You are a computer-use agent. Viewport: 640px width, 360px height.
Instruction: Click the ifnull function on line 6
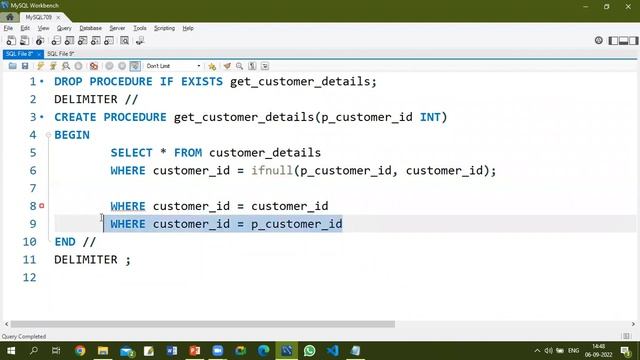click(x=271, y=171)
